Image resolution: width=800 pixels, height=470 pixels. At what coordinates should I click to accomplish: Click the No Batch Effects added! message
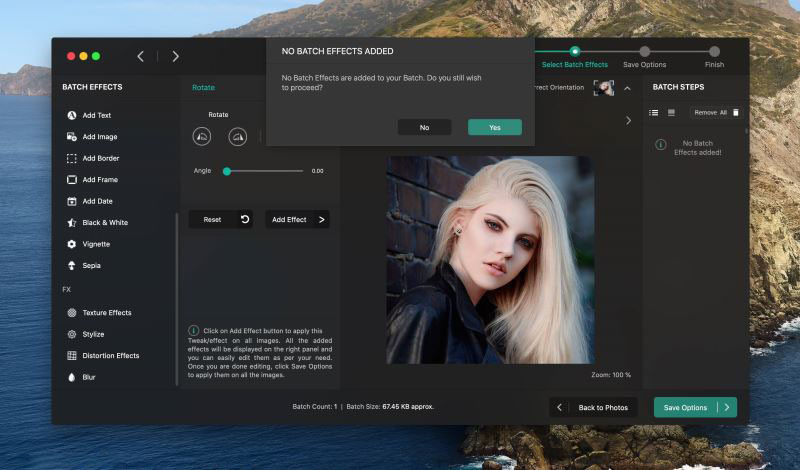tap(697, 148)
